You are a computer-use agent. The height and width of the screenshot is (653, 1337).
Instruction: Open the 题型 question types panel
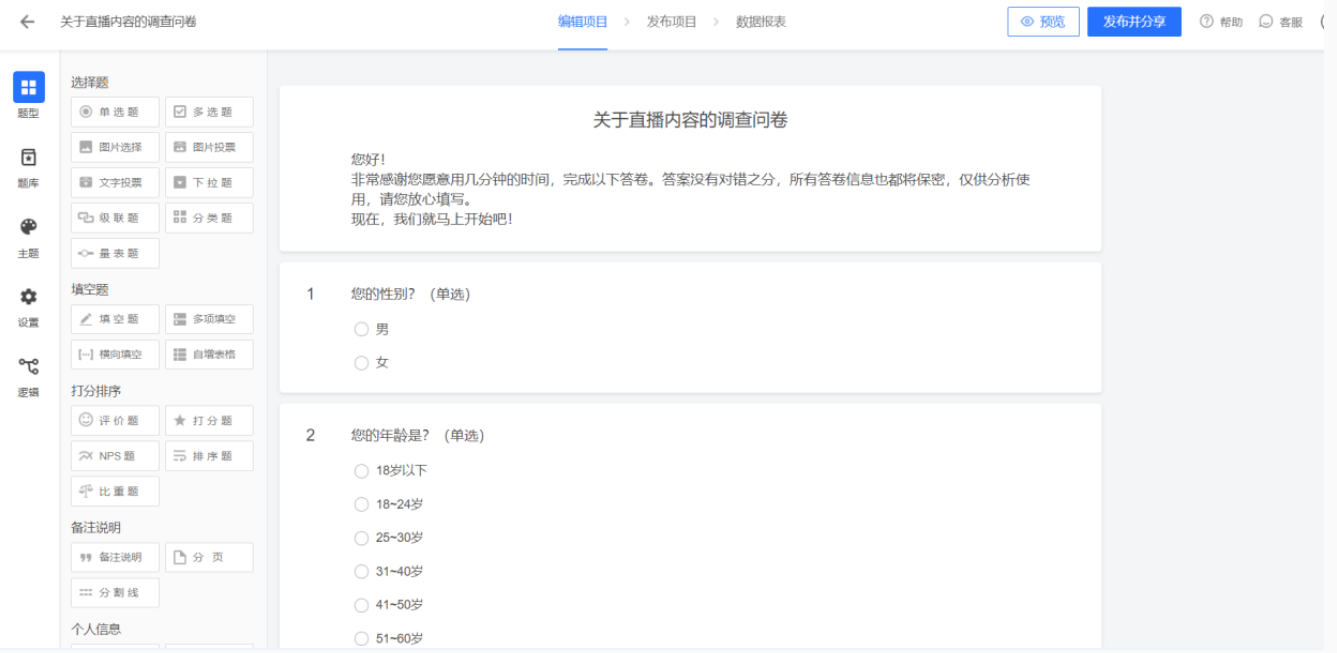(x=28, y=94)
